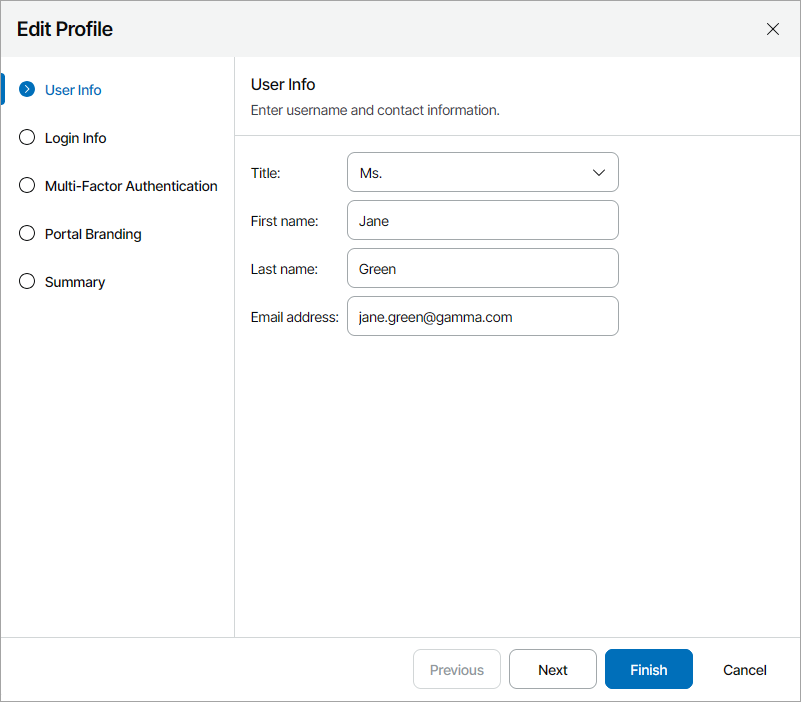Jump to the Summary section
Viewport: 801px width, 702px height.
click(75, 282)
